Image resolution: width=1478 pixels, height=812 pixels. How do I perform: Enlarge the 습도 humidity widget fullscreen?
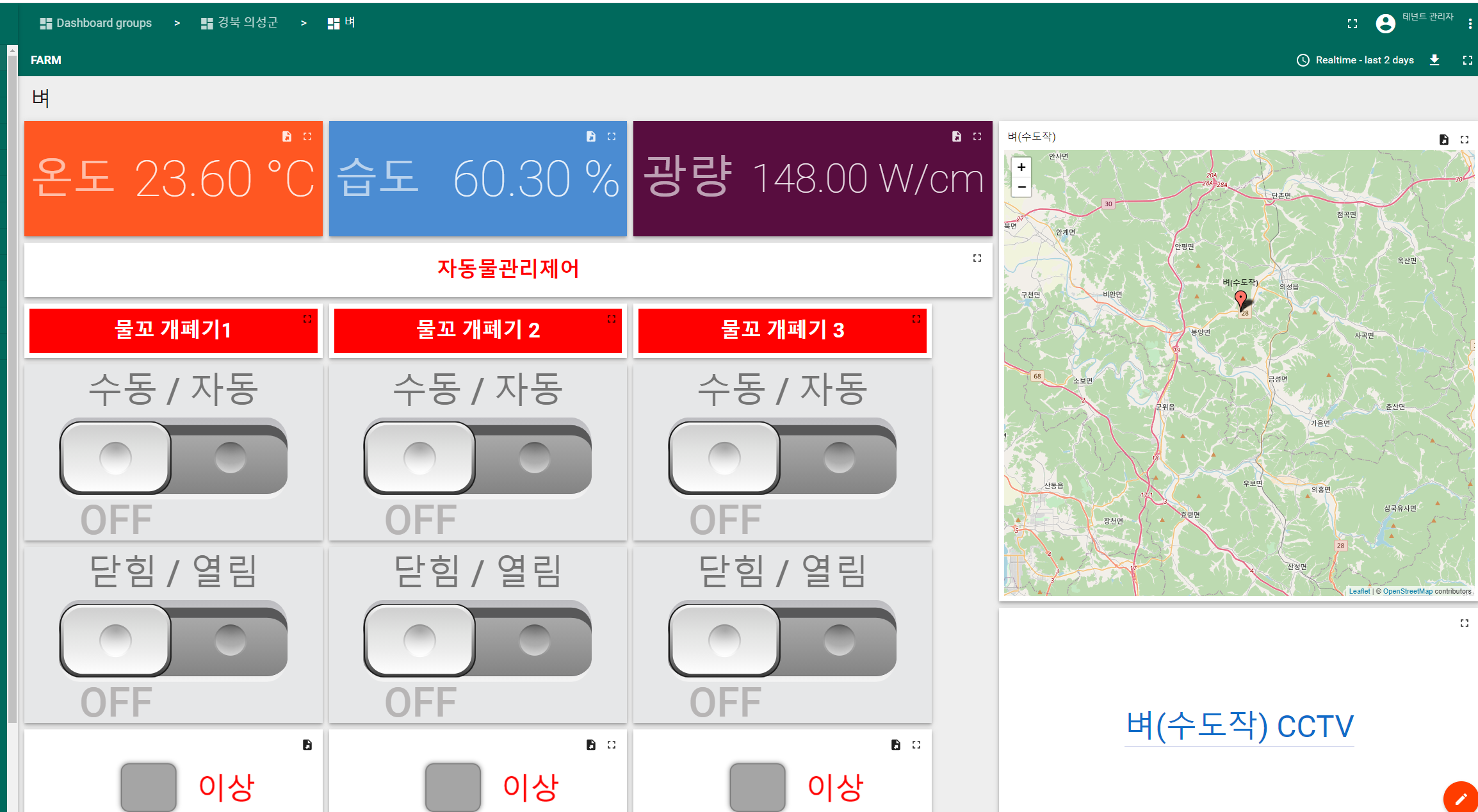pyautogui.click(x=612, y=136)
